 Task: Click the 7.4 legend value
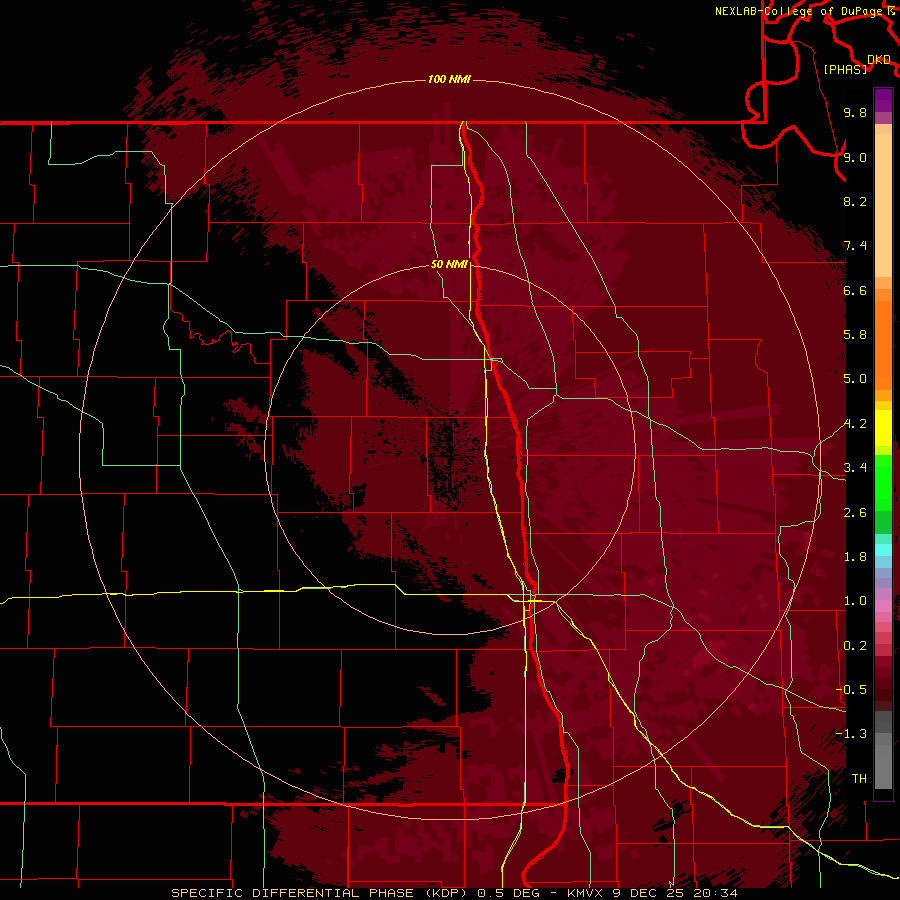click(855, 246)
